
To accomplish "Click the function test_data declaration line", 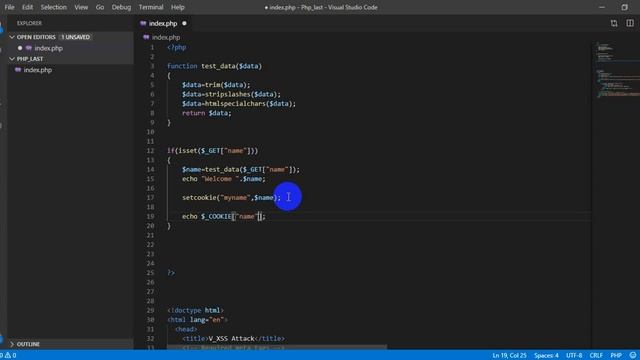I will click(x=214, y=66).
